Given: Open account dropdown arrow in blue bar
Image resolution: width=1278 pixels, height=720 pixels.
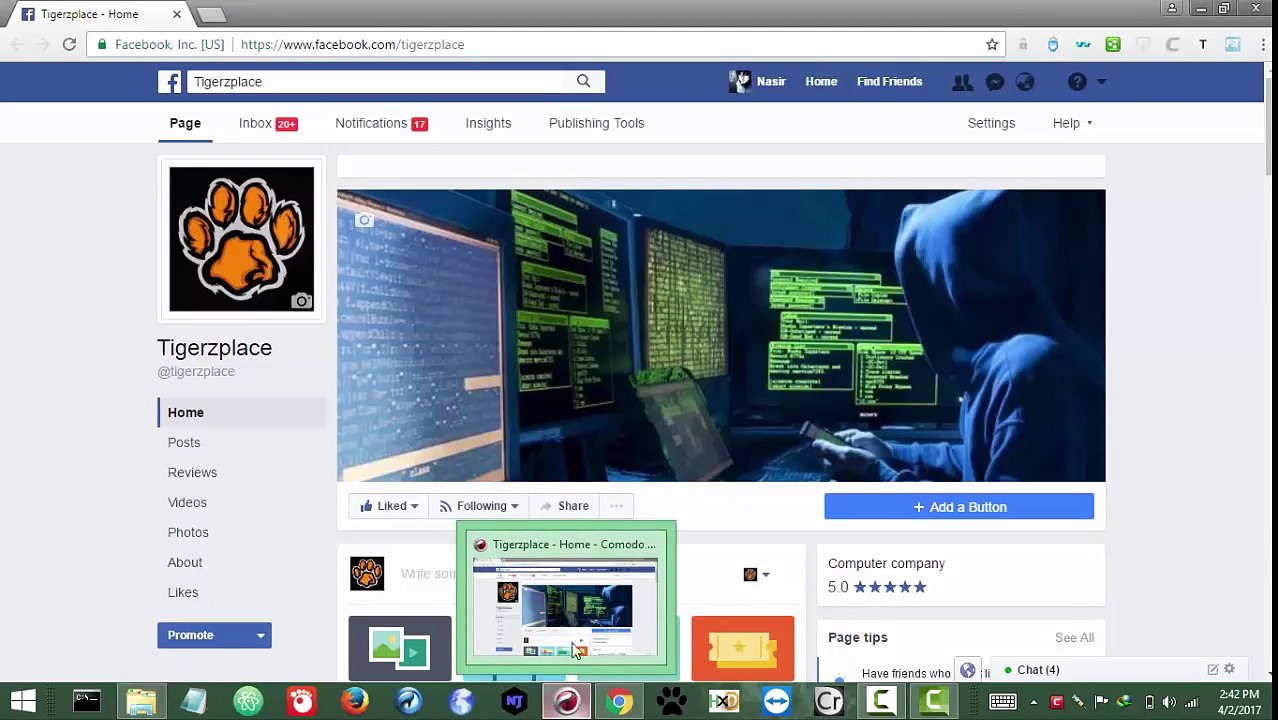Looking at the screenshot, I should [x=1101, y=82].
